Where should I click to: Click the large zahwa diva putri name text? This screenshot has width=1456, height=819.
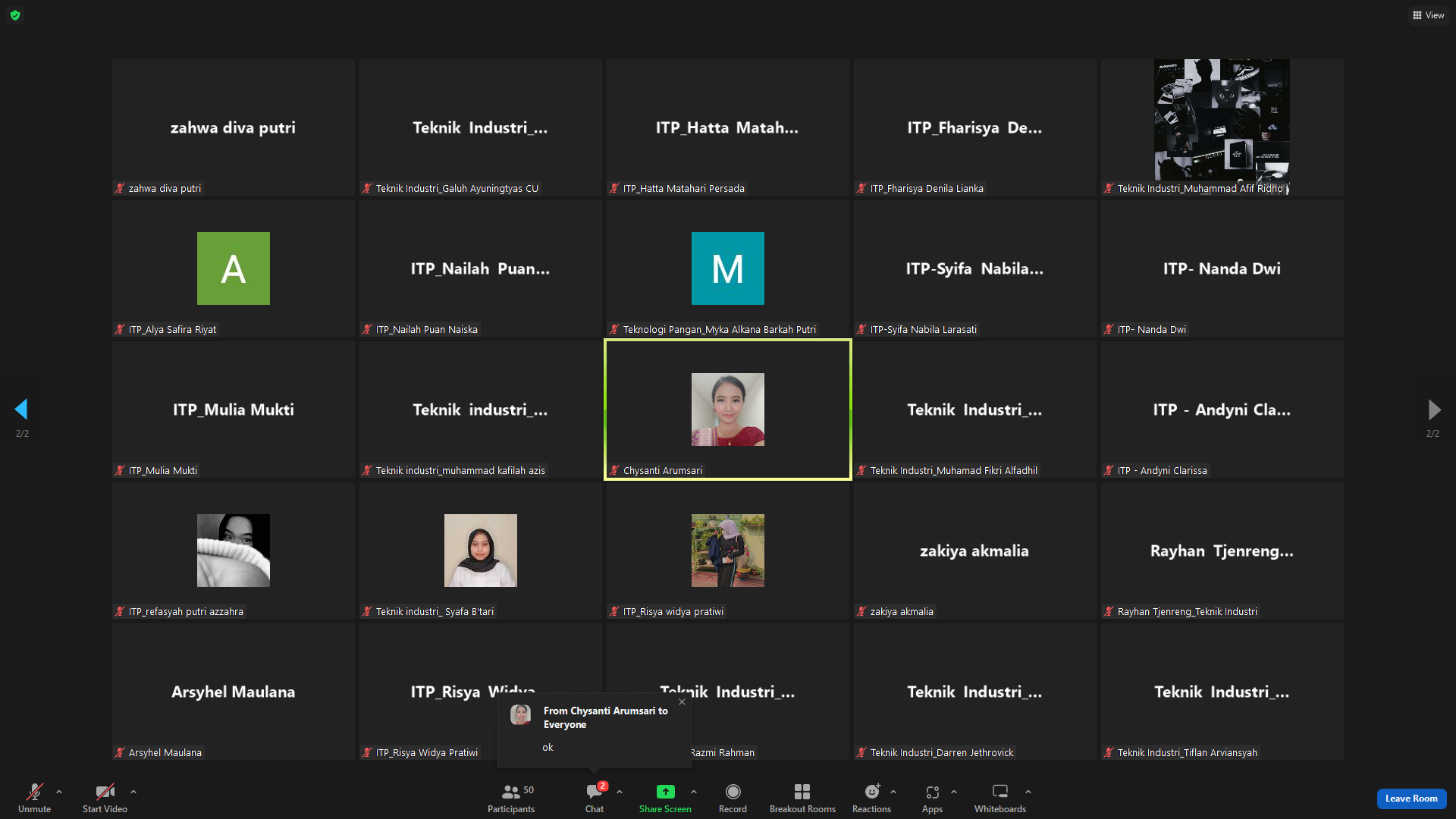tap(234, 127)
